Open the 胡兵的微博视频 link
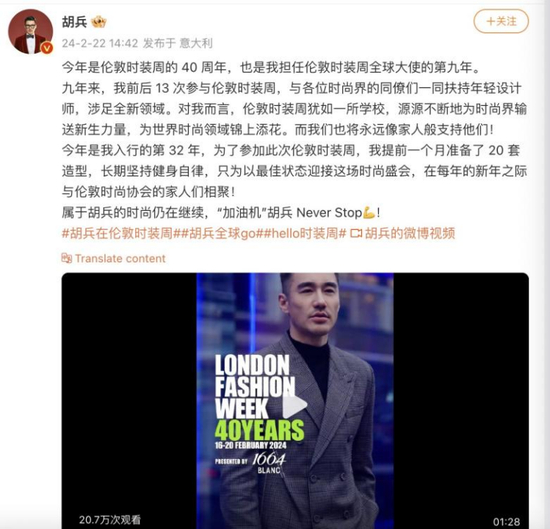The height and width of the screenshot is (529, 550). point(410,233)
